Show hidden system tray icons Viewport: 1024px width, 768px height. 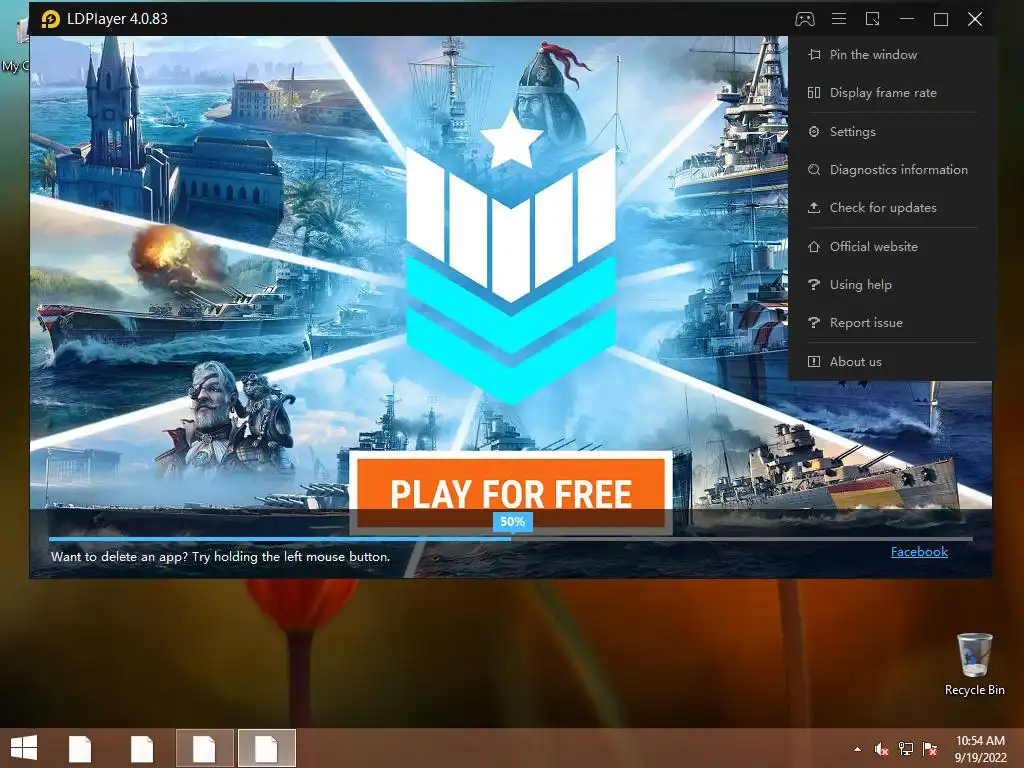tap(857, 749)
